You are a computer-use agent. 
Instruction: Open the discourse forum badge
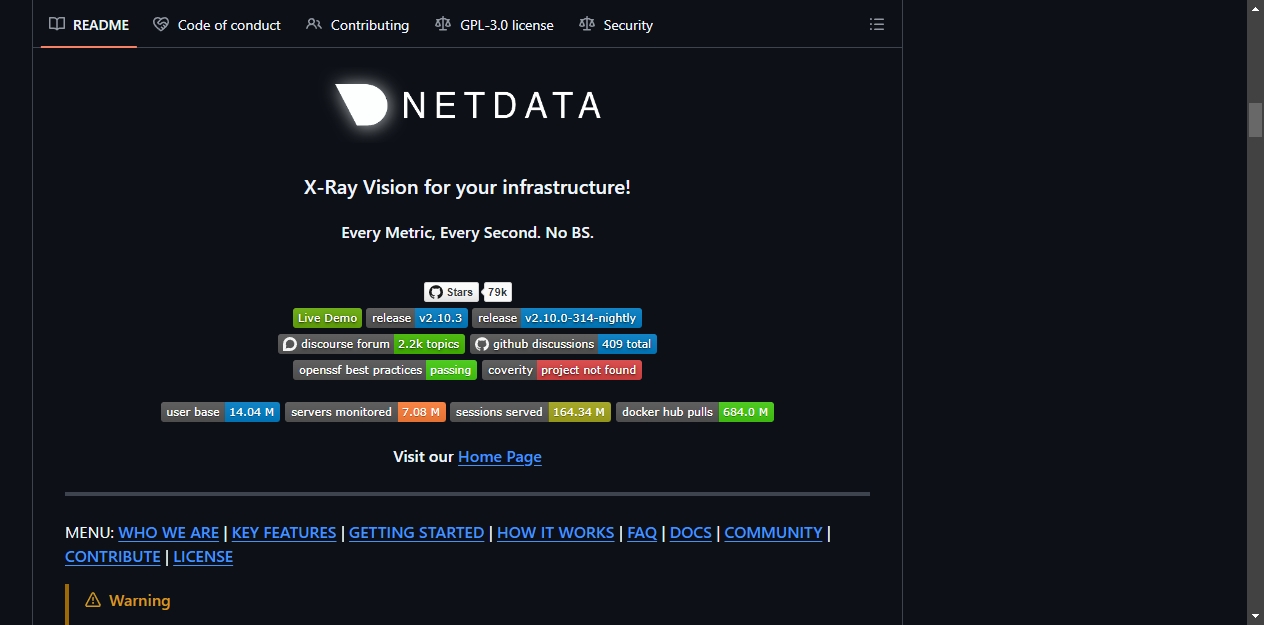pos(371,344)
